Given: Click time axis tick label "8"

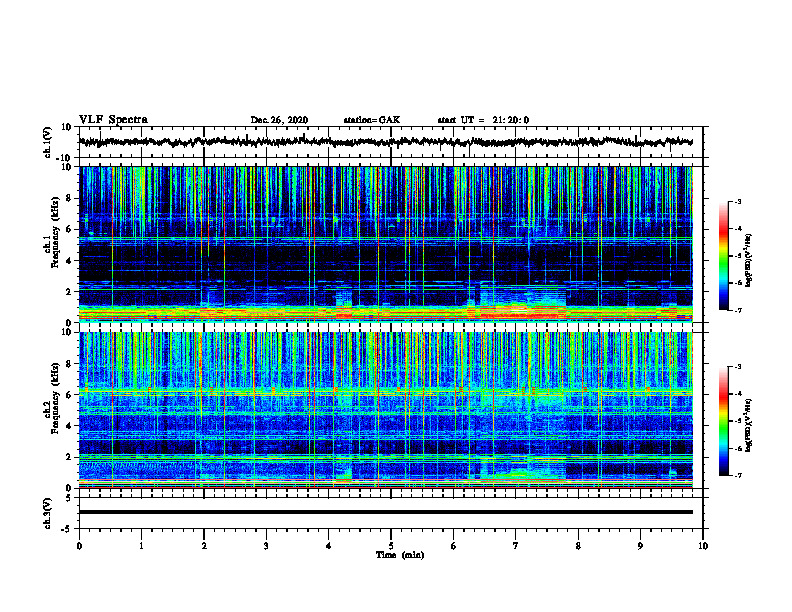Looking at the screenshot, I should click(x=578, y=546).
